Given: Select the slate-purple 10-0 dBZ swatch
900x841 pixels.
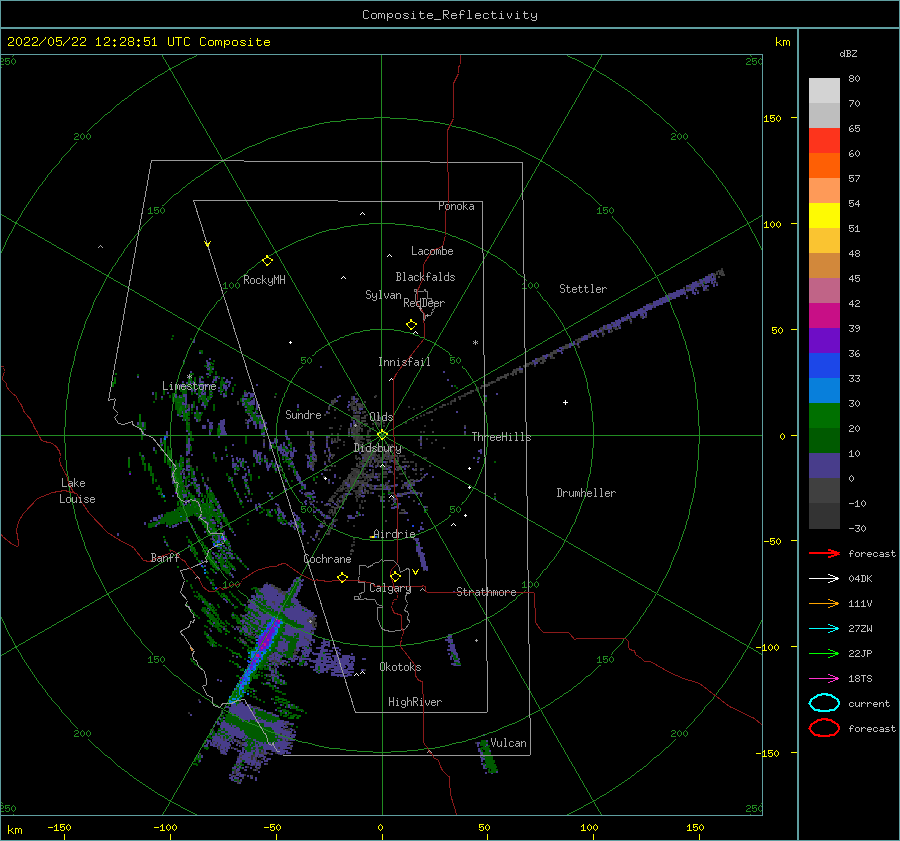Looking at the screenshot, I should click(x=824, y=466).
